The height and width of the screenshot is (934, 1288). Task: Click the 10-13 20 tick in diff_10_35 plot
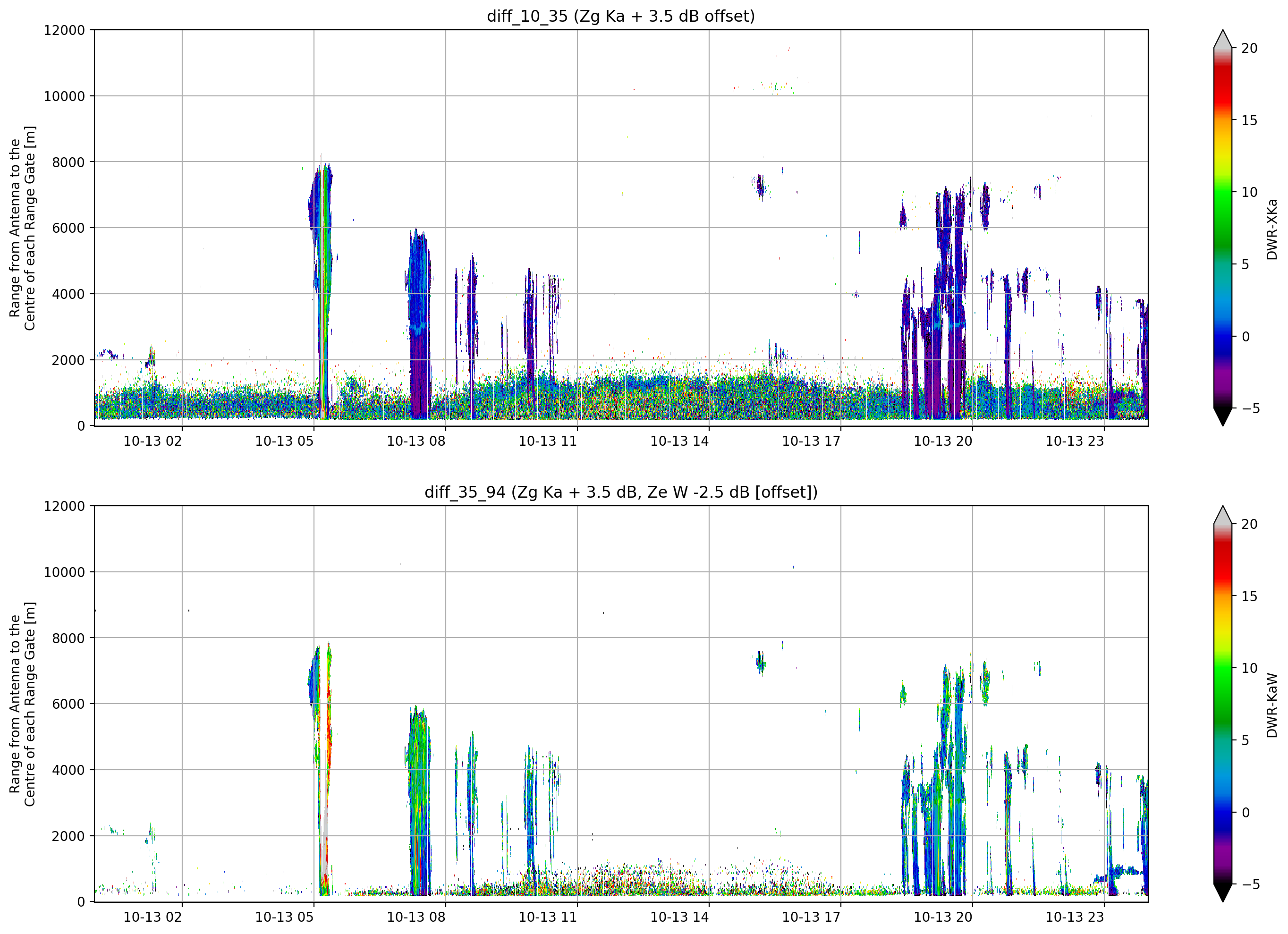pos(943,442)
